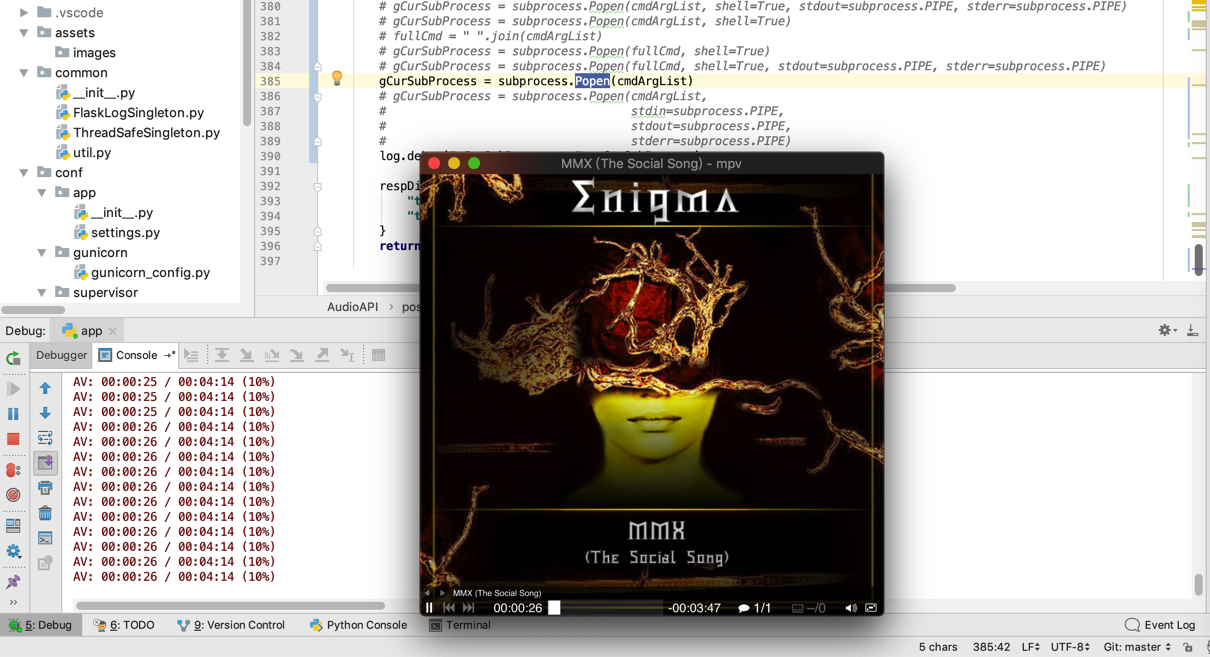Hide the Debug tool window
Image resolution: width=1210 pixels, height=657 pixels.
[1192, 330]
